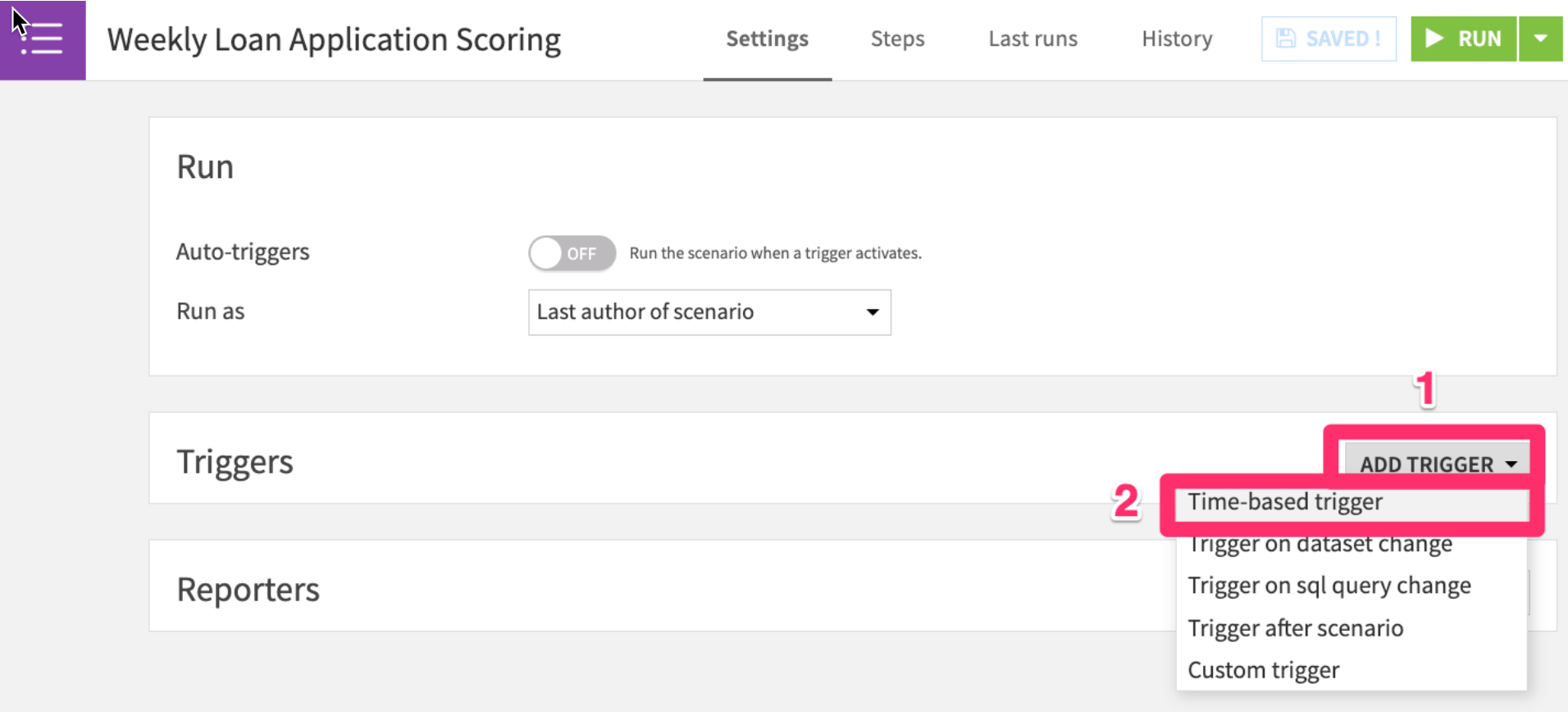Image resolution: width=1568 pixels, height=712 pixels.
Task: Open the Run as dropdown
Action: coord(709,313)
